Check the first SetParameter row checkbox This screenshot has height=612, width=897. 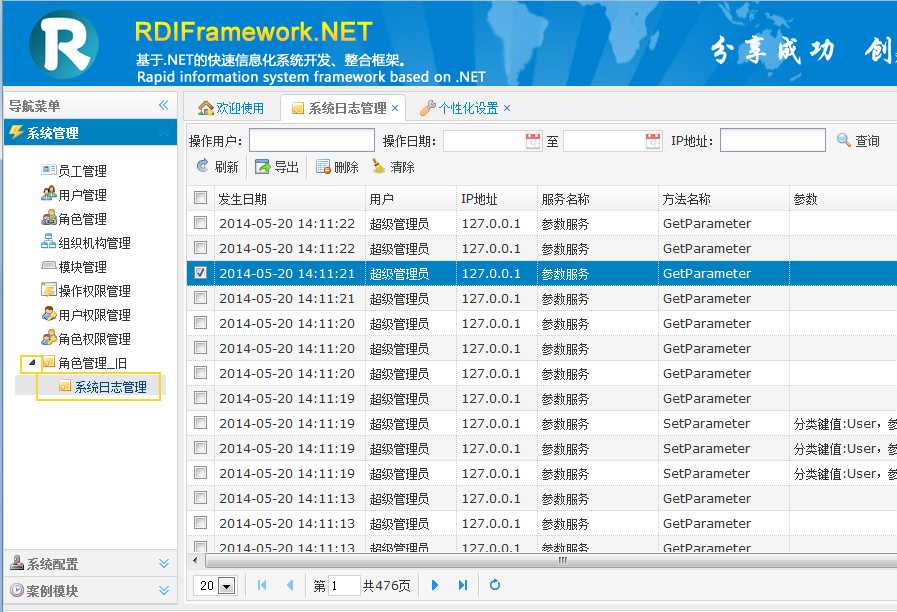click(x=200, y=423)
